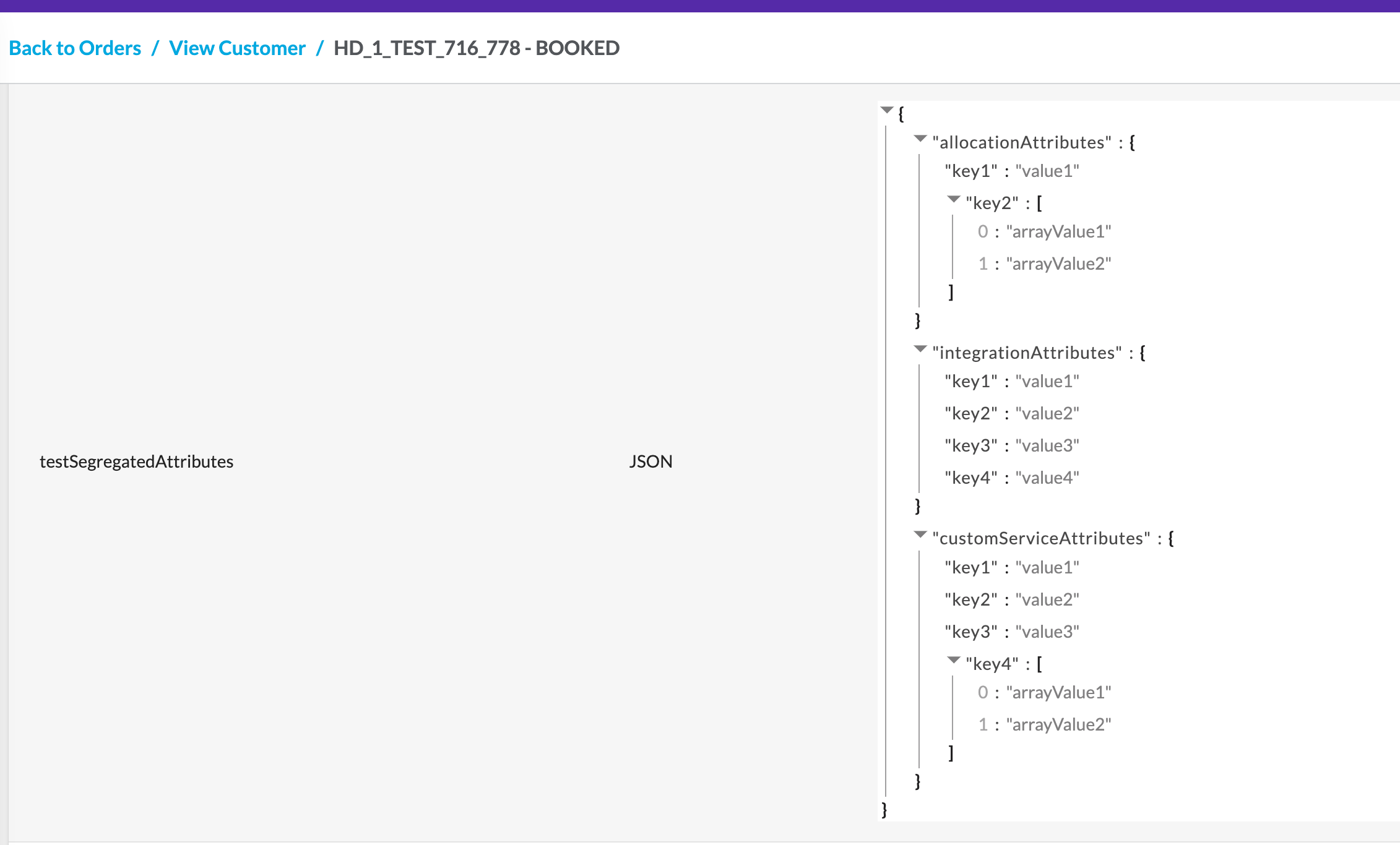The height and width of the screenshot is (845, 1400).
Task: Select "value4" under integrationAttributes
Action: pyautogui.click(x=1047, y=478)
